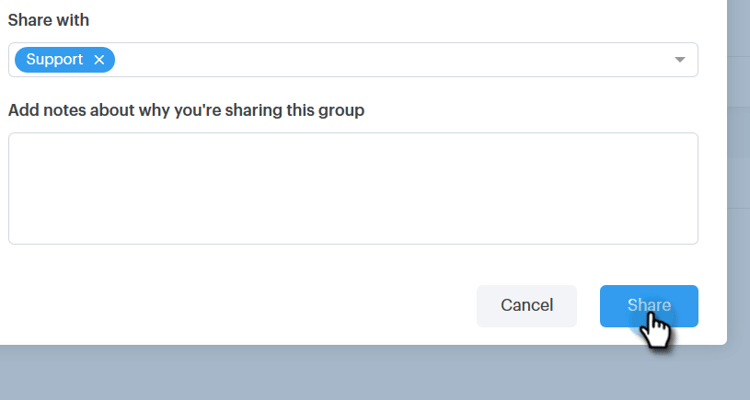Confirm sharing the group with Support

(x=649, y=306)
